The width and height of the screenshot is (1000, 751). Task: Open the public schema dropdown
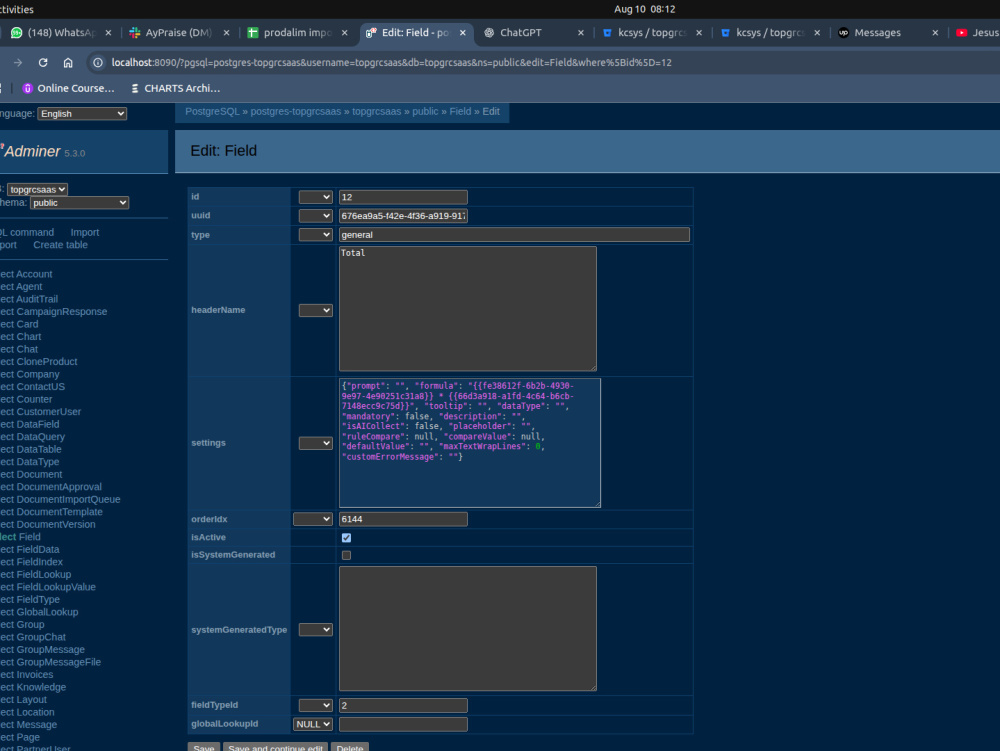[79, 203]
